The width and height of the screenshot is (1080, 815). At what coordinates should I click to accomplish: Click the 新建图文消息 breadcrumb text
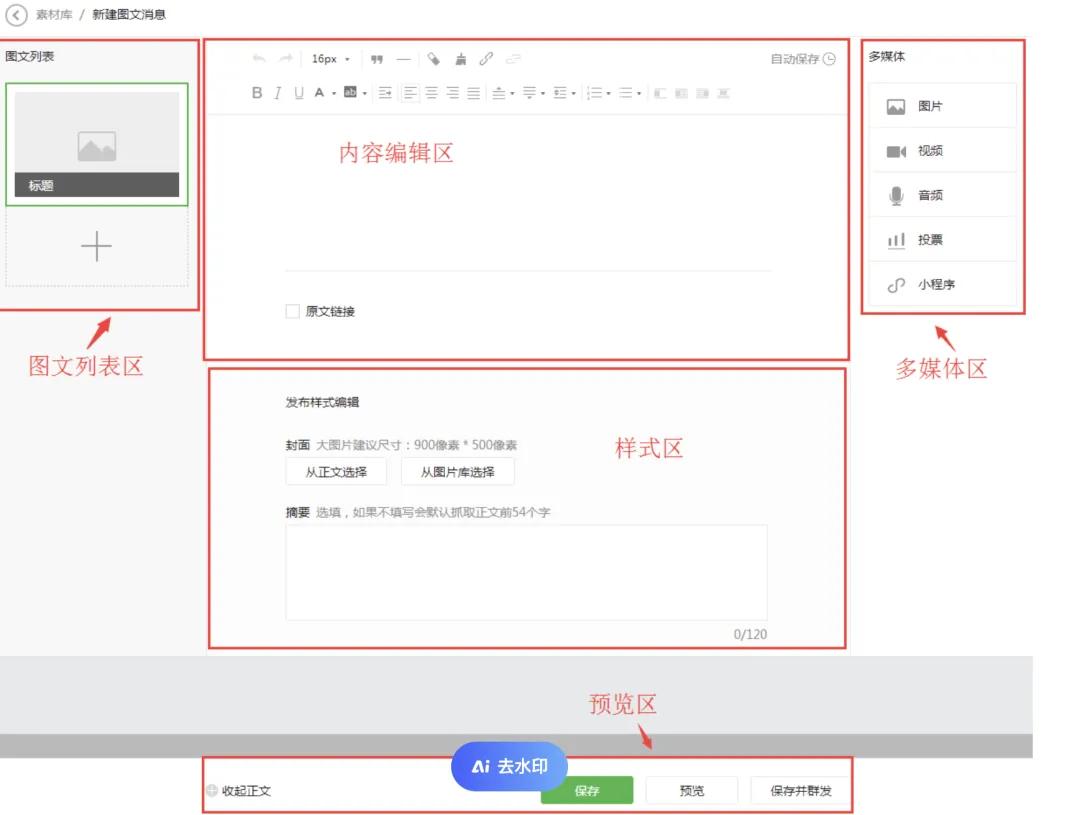click(x=129, y=14)
